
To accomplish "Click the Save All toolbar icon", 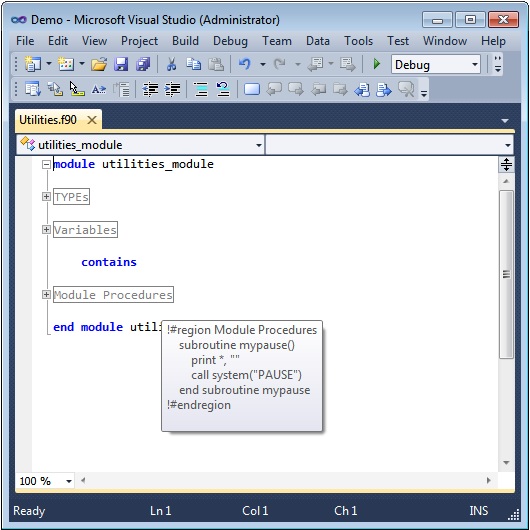I will coord(143,64).
